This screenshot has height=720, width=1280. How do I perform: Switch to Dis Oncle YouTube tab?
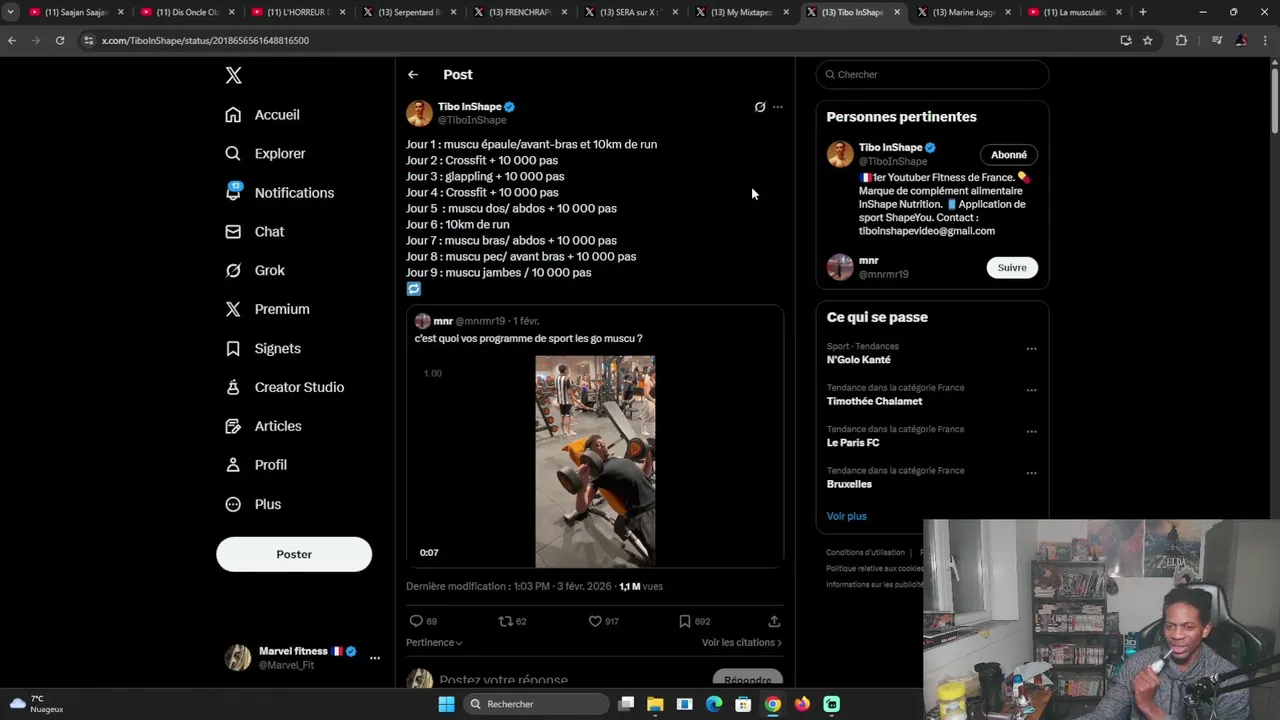(x=187, y=12)
